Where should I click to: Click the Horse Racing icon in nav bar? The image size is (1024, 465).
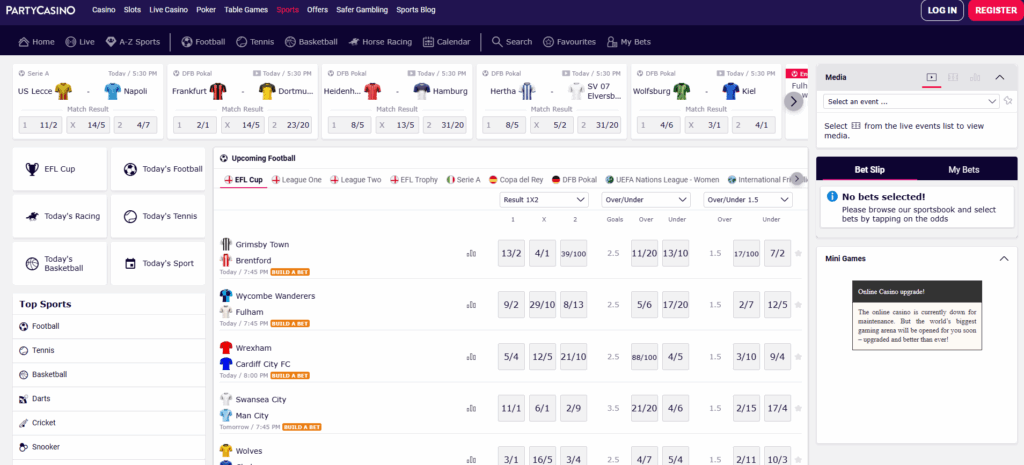coord(353,42)
